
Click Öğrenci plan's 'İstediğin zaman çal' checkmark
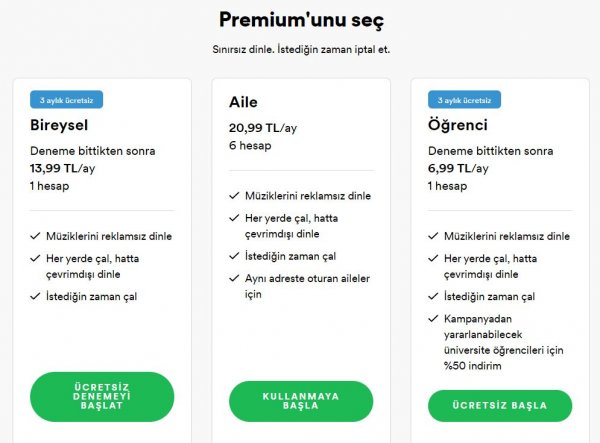point(433,297)
